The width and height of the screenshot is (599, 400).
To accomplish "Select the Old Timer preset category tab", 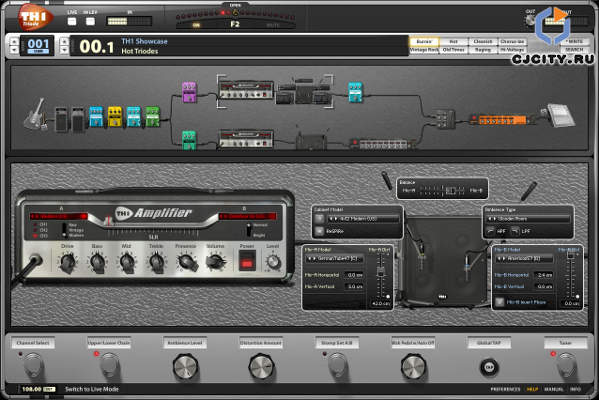I will 453,50.
